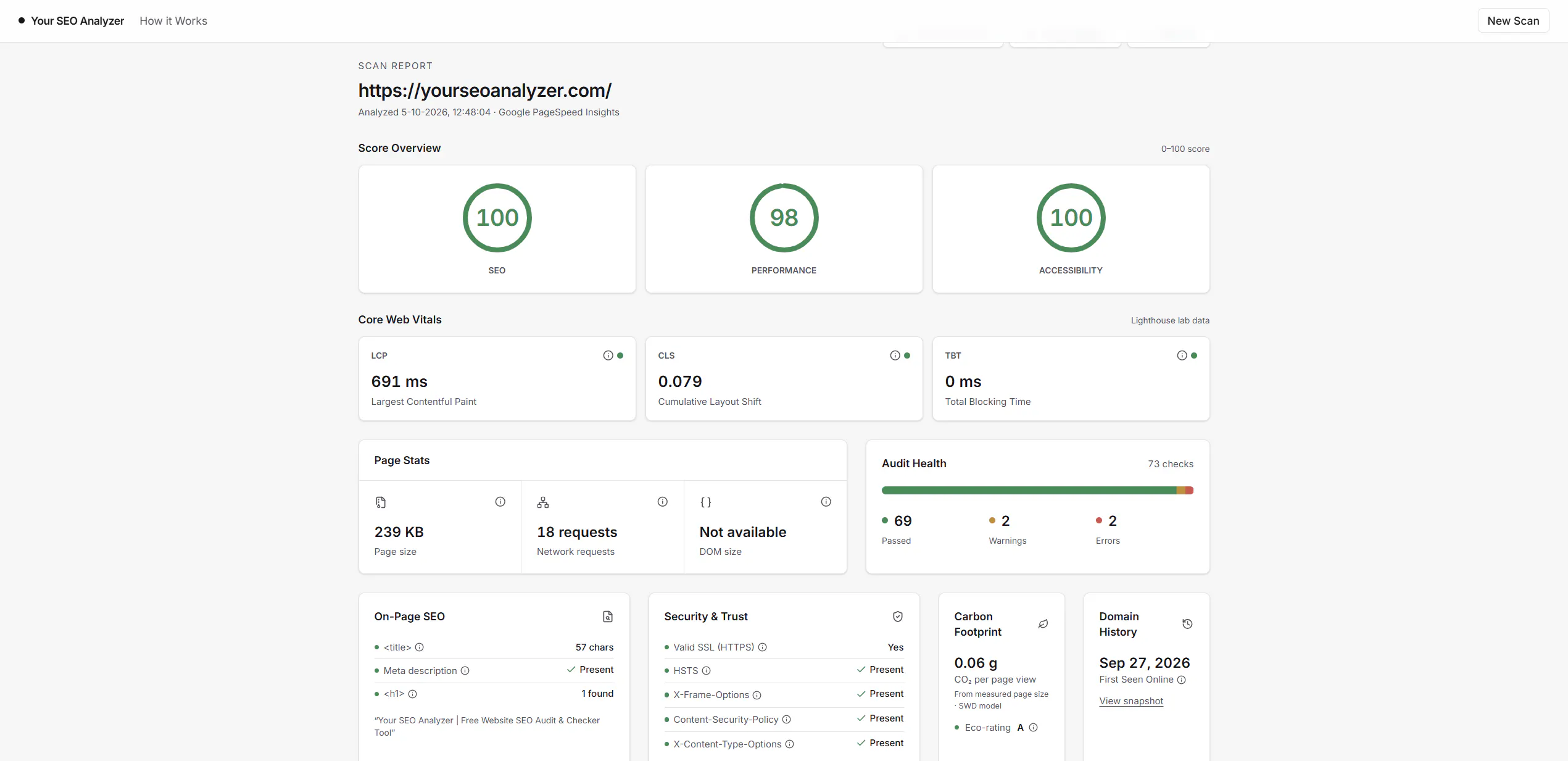Click the CLS info icon
Viewport: 1568px width, 761px height.
[x=895, y=356]
